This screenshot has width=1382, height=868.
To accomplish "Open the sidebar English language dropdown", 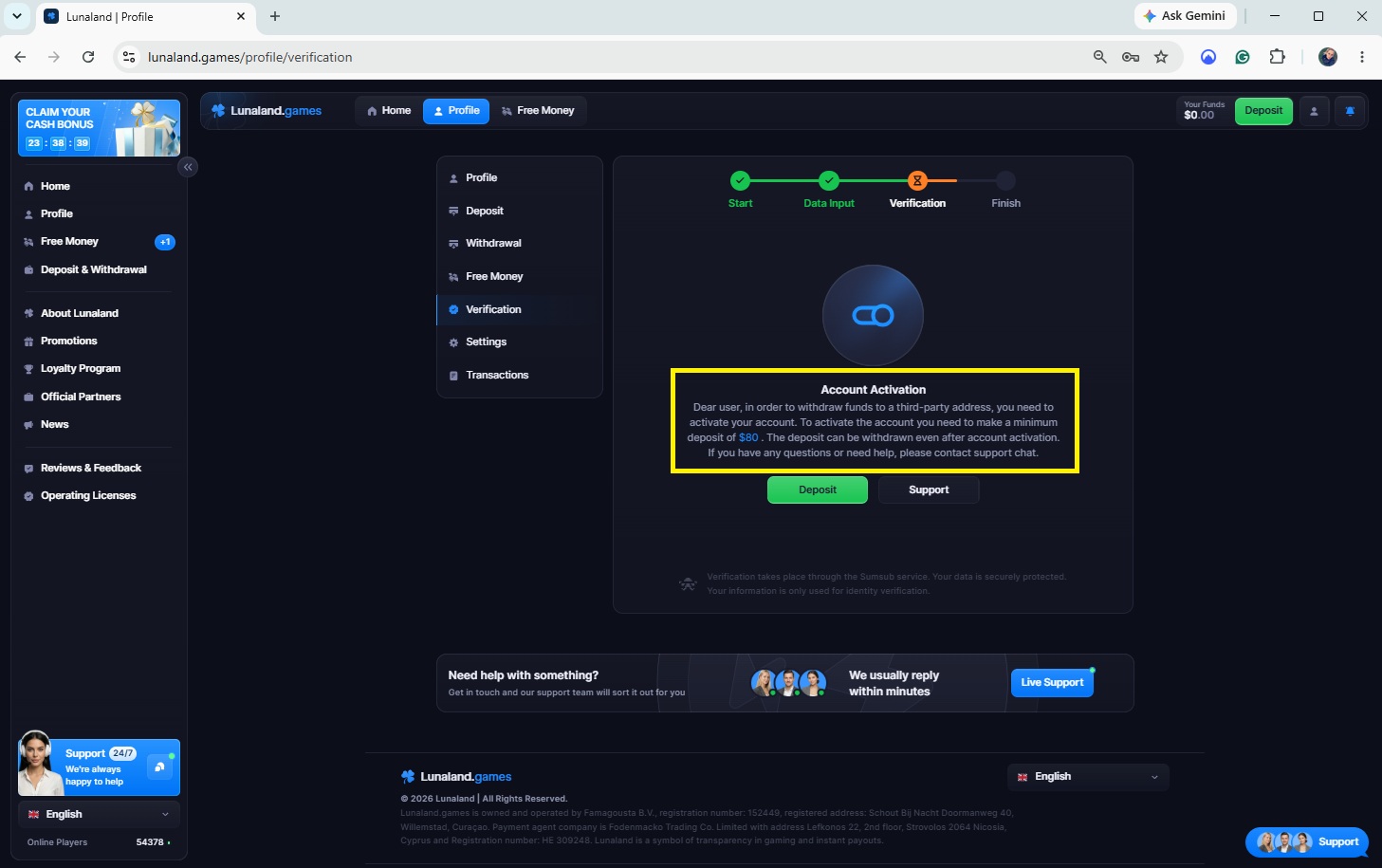I will [99, 814].
